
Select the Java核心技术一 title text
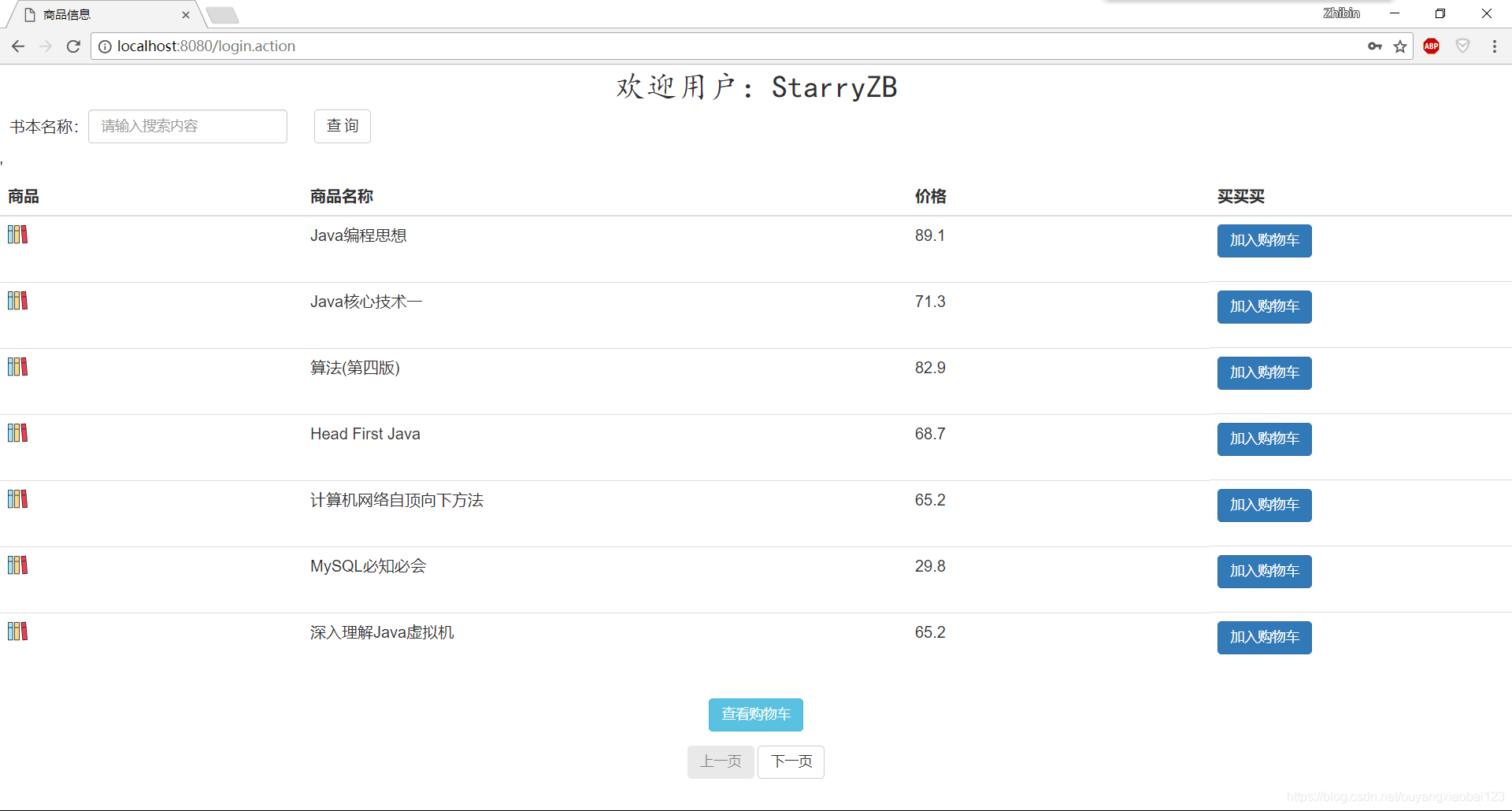coord(366,302)
